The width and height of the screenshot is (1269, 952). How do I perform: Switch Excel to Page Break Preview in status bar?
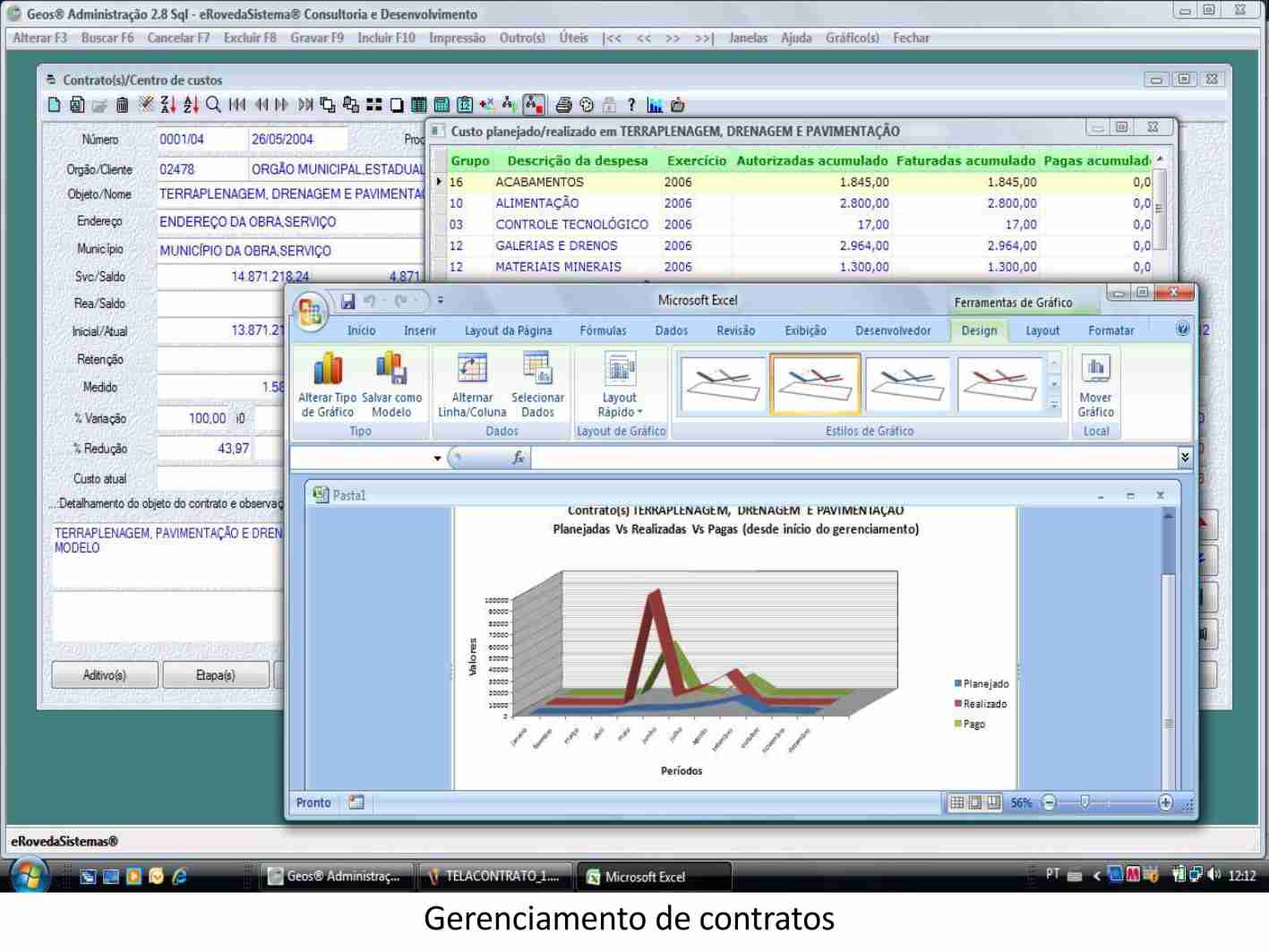pyautogui.click(x=993, y=802)
